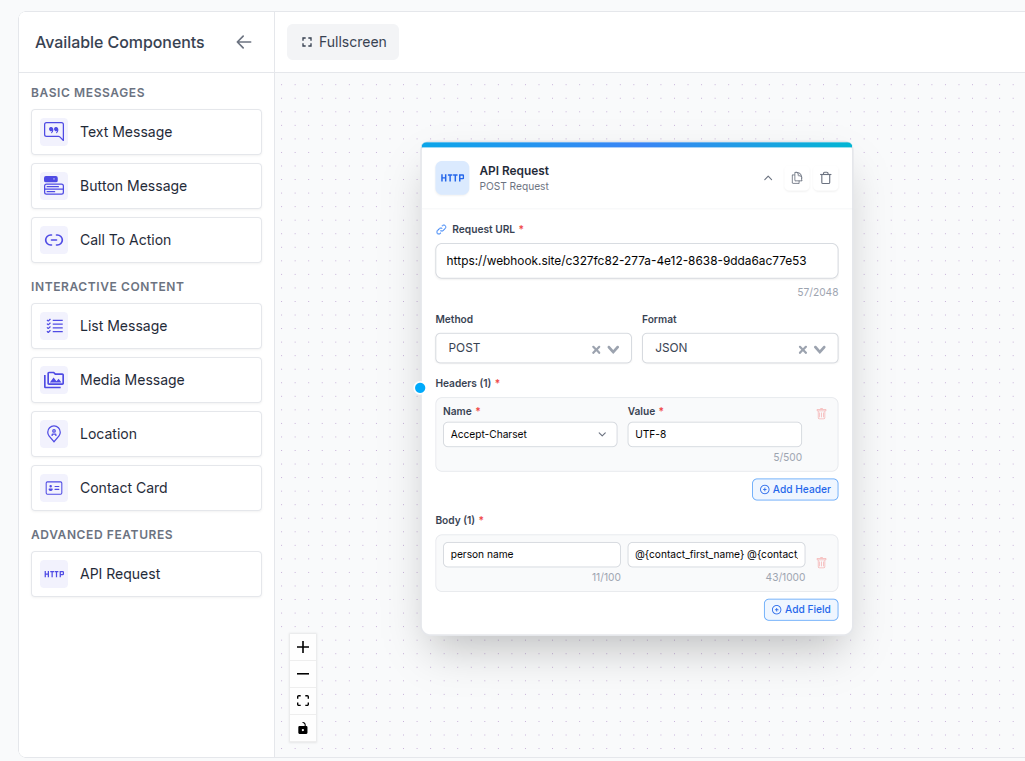Add a Button Message component
The height and width of the screenshot is (761, 1025).
pyautogui.click(x=146, y=186)
